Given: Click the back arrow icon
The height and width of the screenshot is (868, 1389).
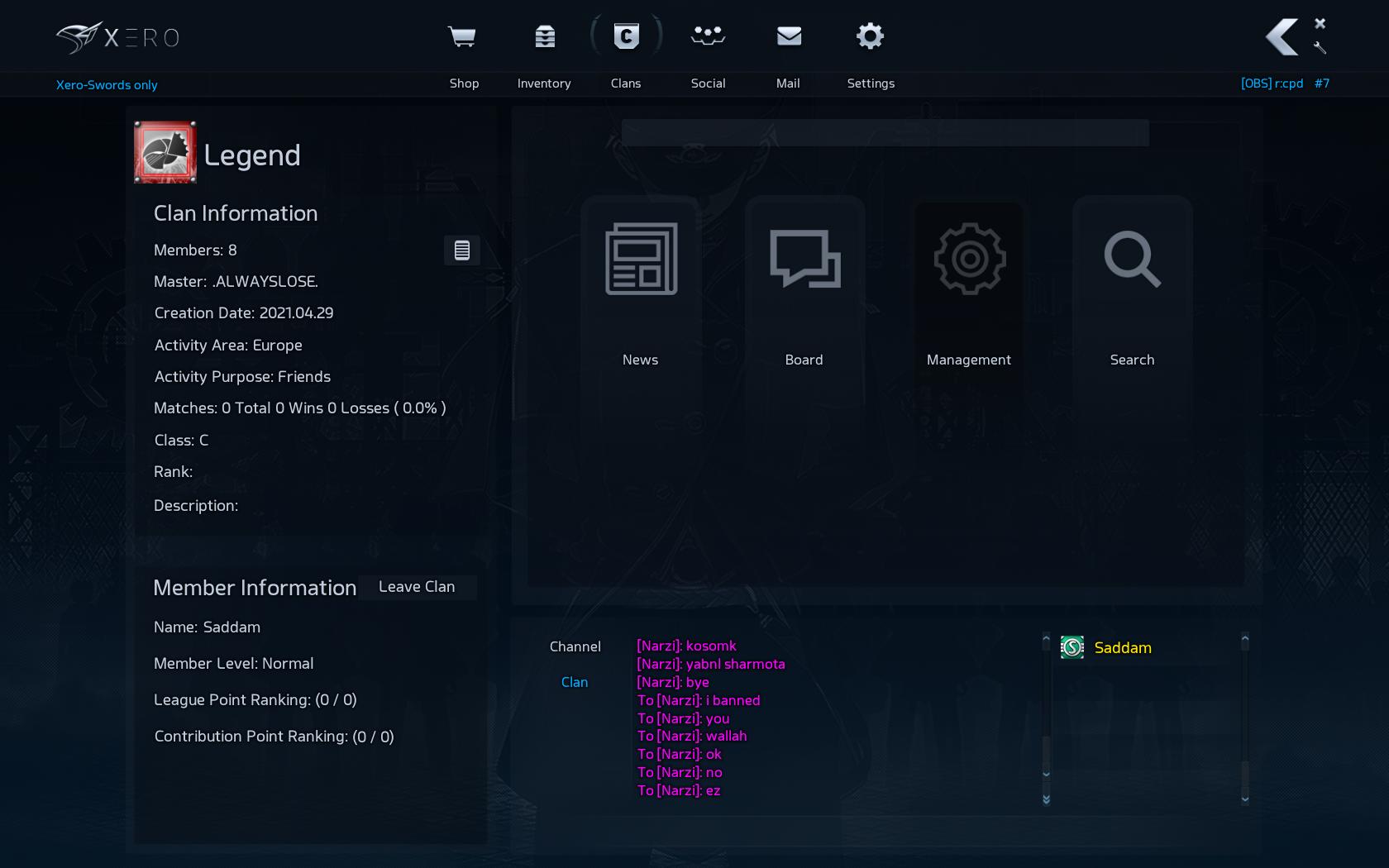Looking at the screenshot, I should pyautogui.click(x=1282, y=36).
